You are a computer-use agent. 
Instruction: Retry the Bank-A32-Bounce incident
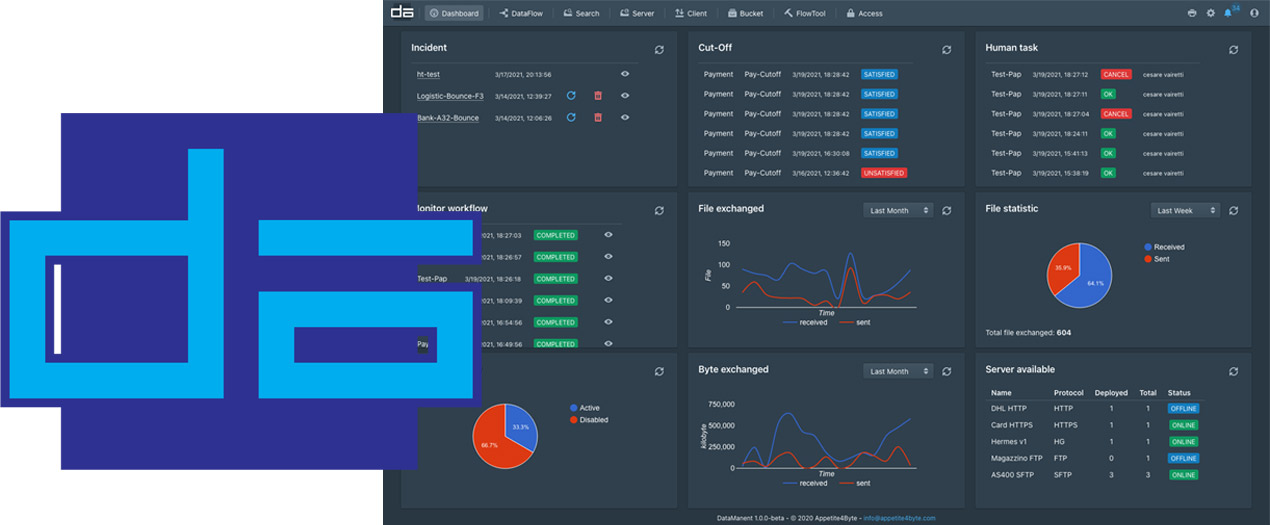pyautogui.click(x=571, y=118)
